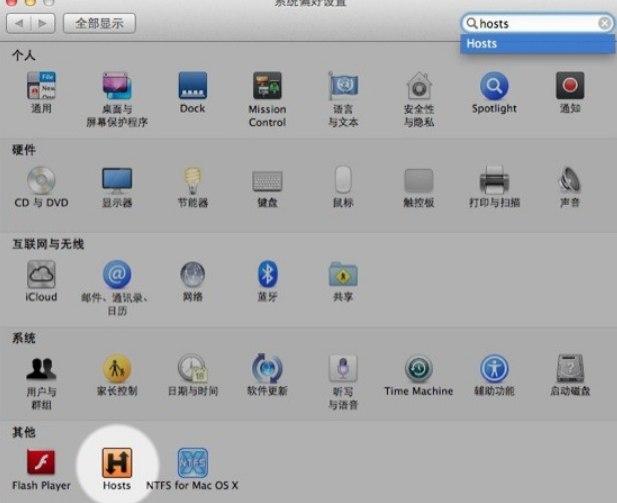Click the 全部显示 (Show All) button
The width and height of the screenshot is (617, 503).
pyautogui.click(x=100, y=23)
